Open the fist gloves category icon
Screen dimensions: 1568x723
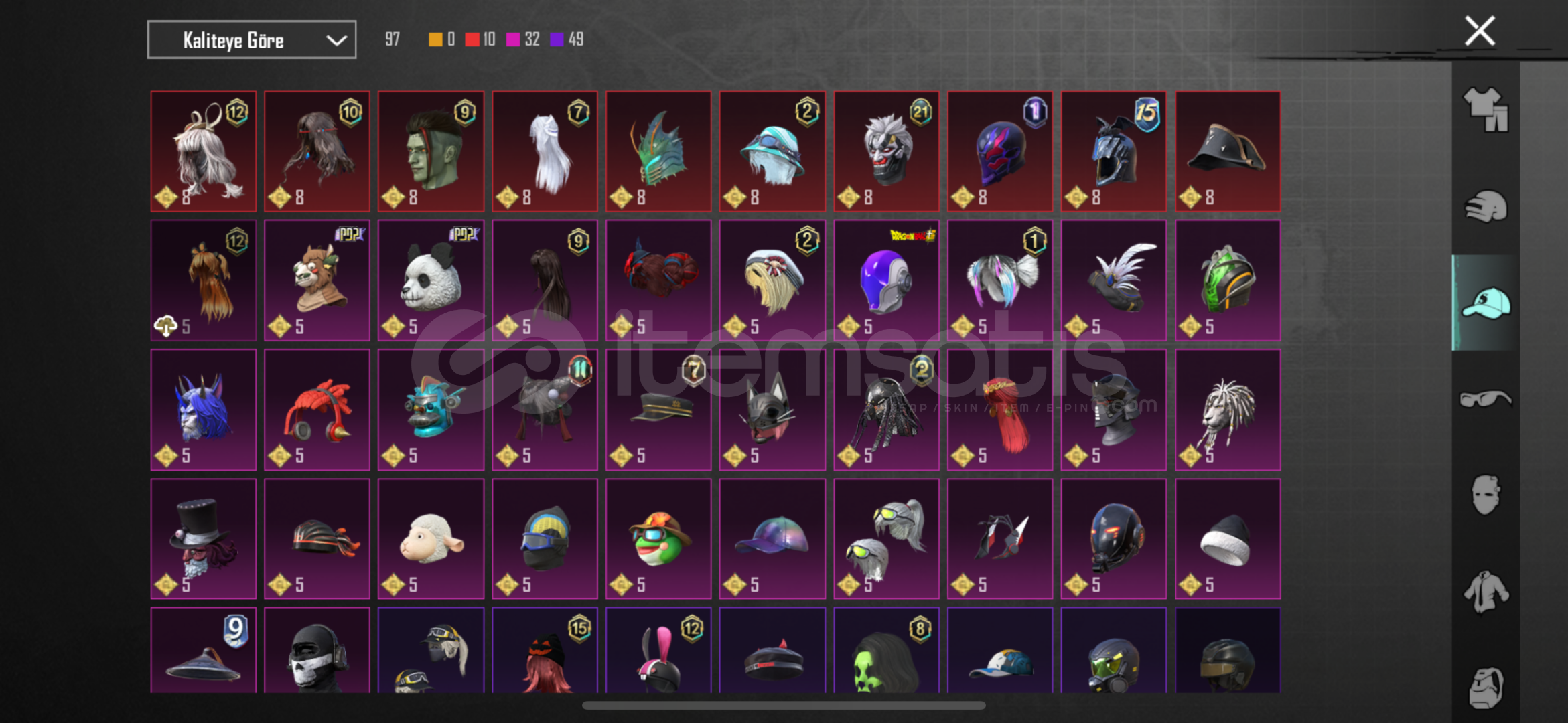[x=1485, y=688]
